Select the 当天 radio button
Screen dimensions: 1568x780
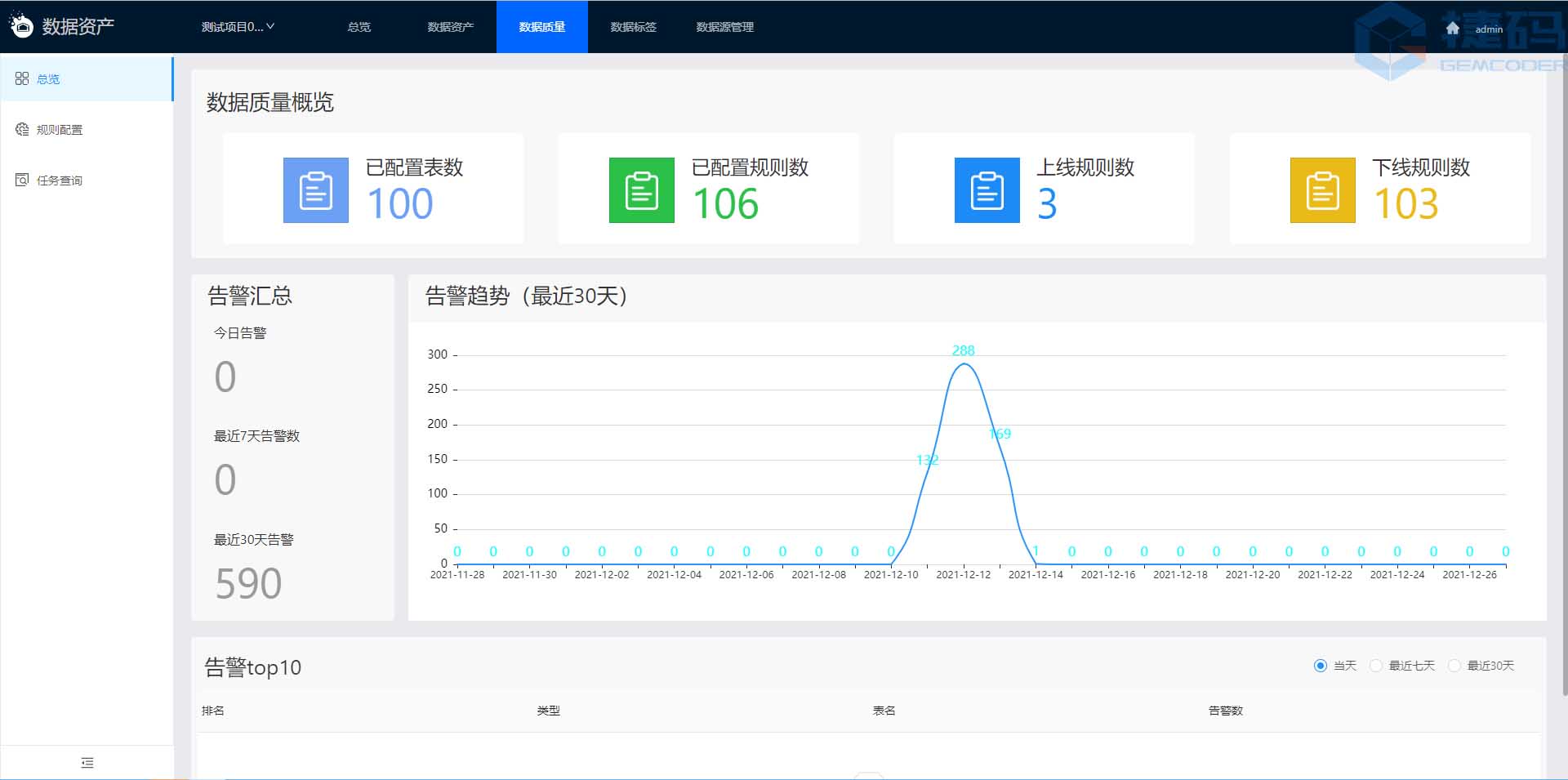pos(1320,666)
